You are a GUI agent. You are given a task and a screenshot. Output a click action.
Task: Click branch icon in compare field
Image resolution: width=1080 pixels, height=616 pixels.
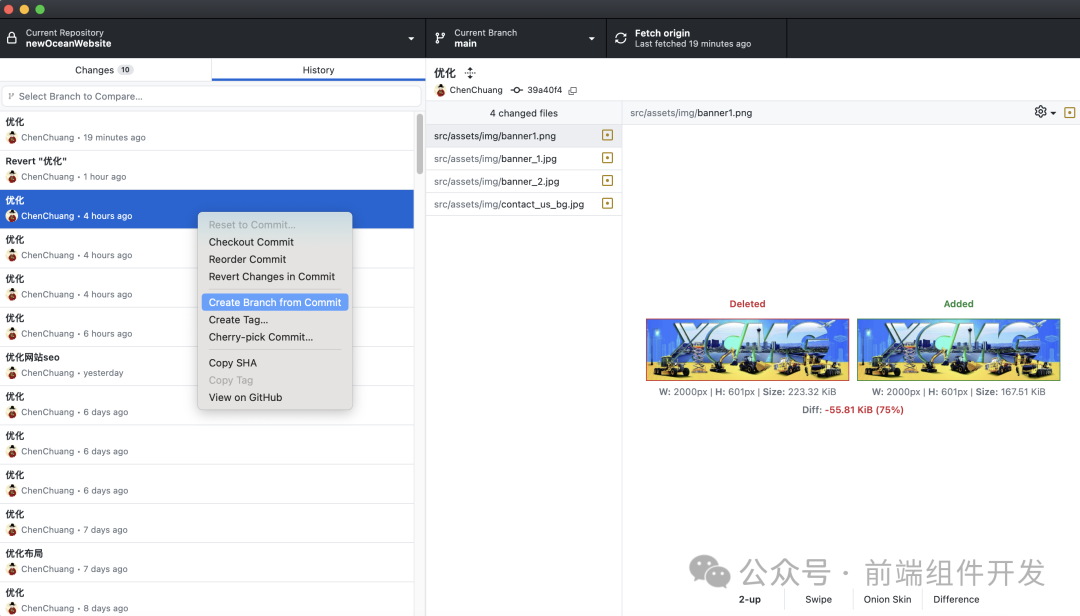11,96
